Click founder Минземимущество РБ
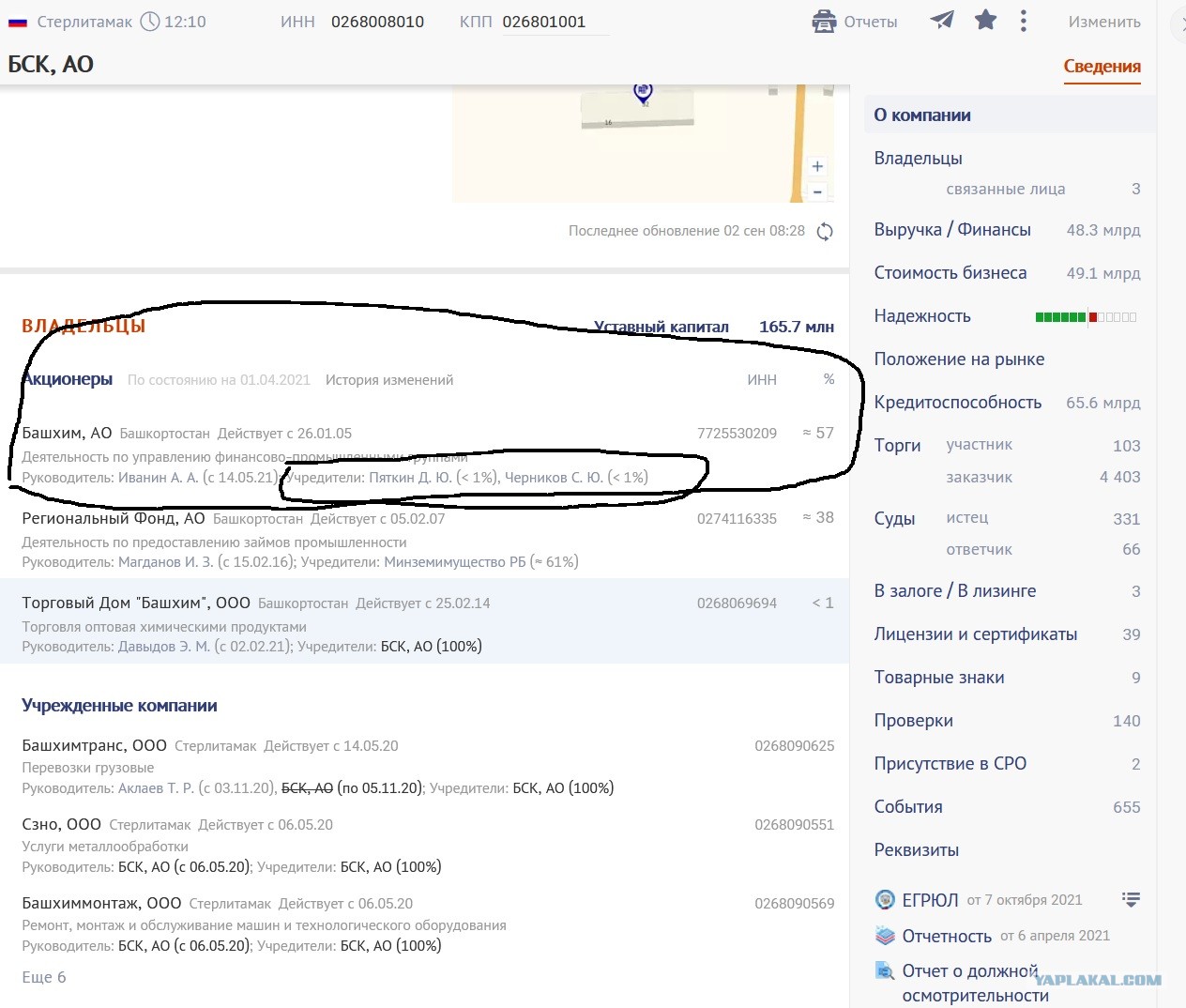Viewport: 1186px width, 1008px height. 455,561
